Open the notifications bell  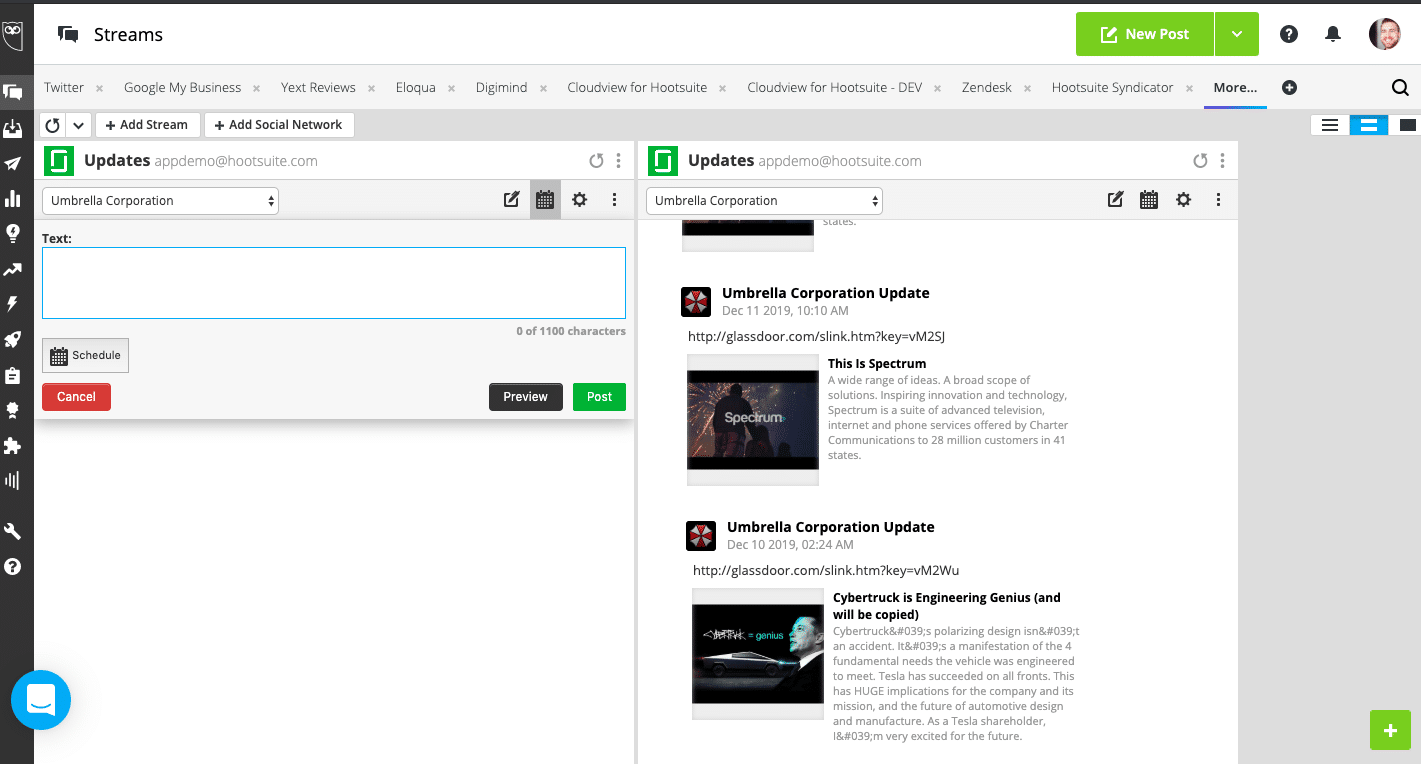click(x=1333, y=34)
